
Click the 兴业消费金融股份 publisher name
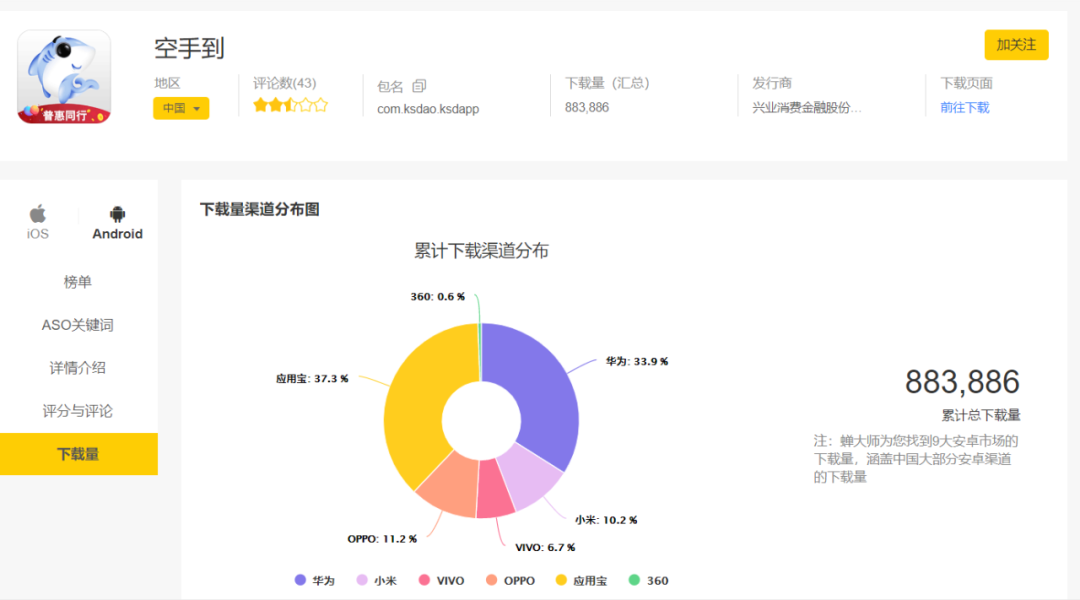[x=807, y=107]
